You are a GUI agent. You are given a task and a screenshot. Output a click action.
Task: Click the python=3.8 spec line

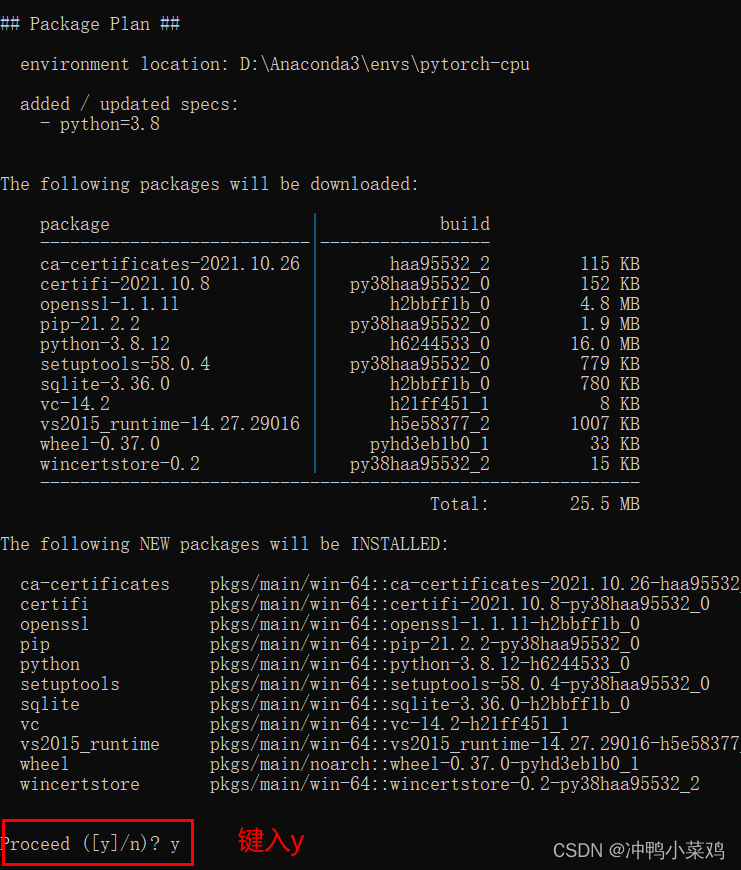coord(100,124)
